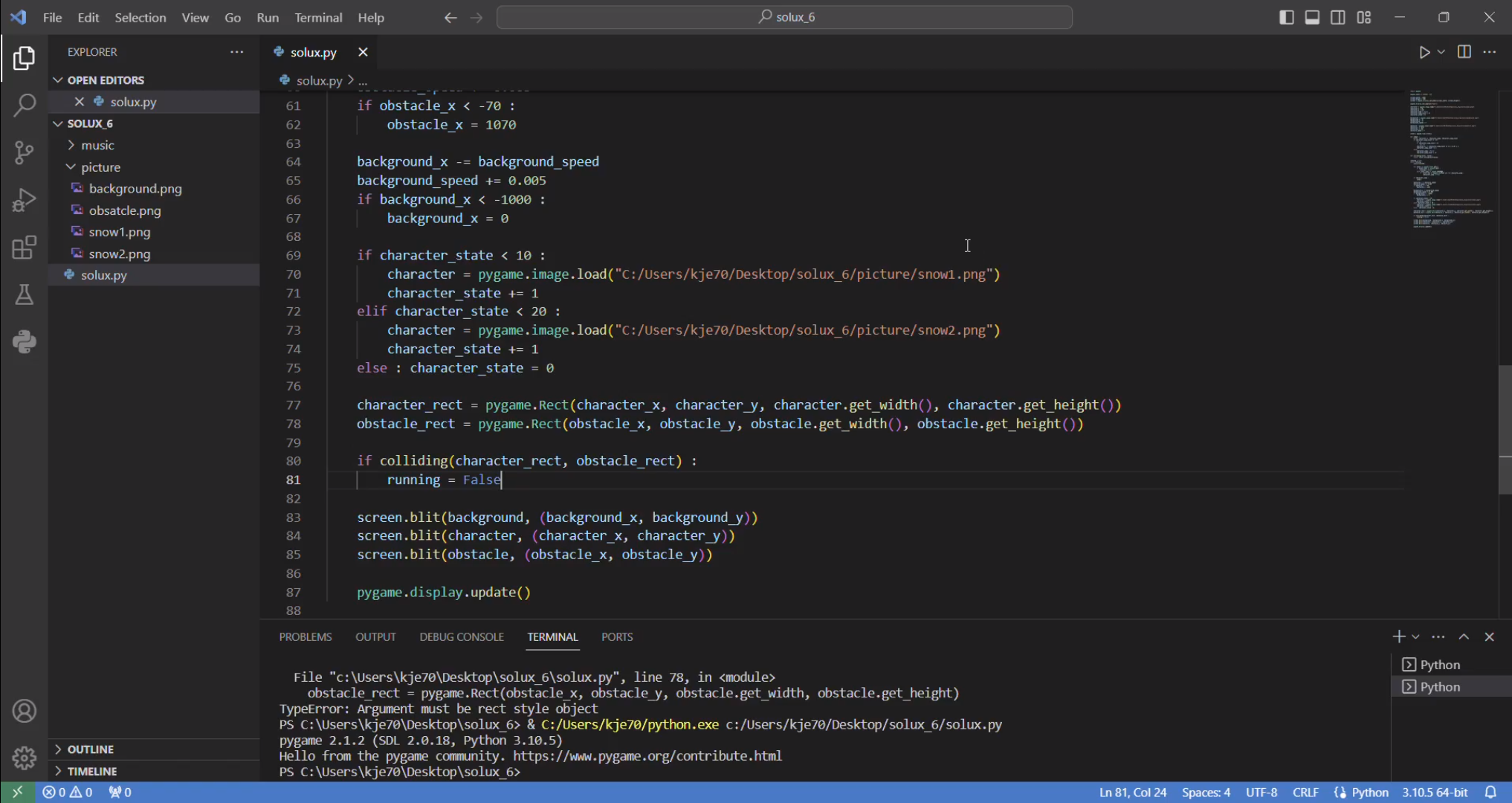Collapse the picture folder
The width and height of the screenshot is (1512, 803).
100,167
